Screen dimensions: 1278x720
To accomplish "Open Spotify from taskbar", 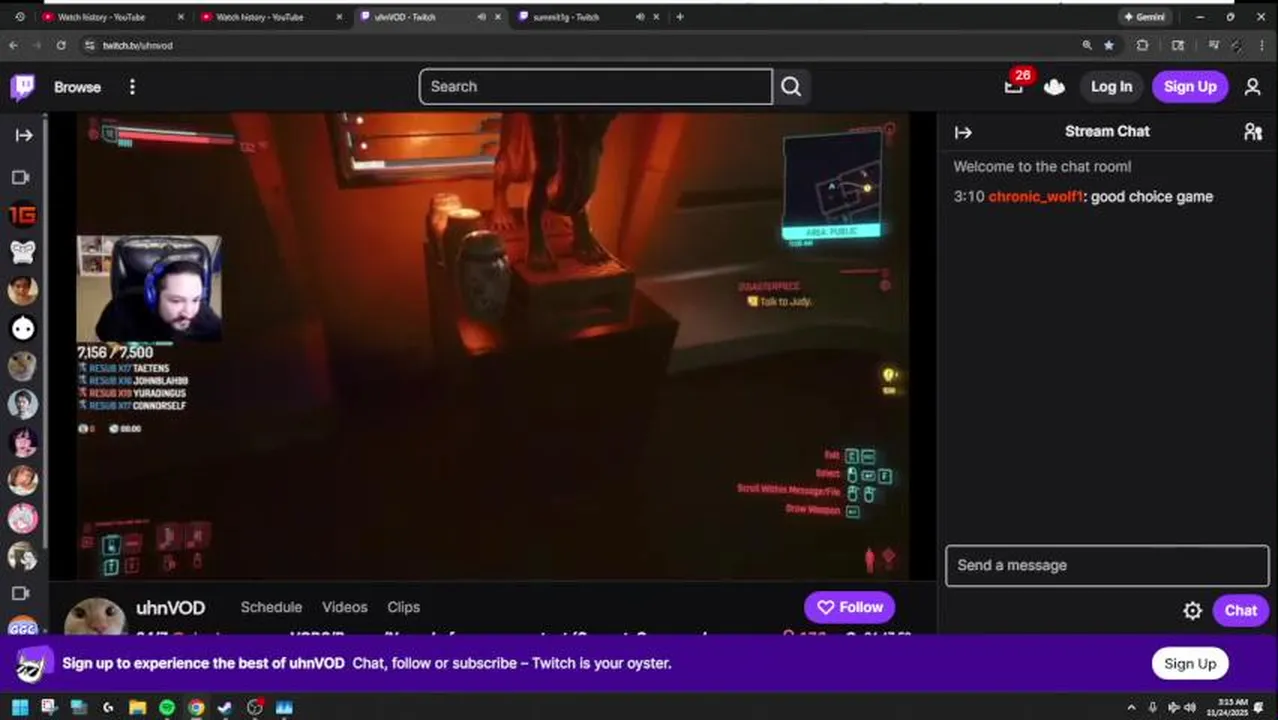I will pyautogui.click(x=167, y=708).
